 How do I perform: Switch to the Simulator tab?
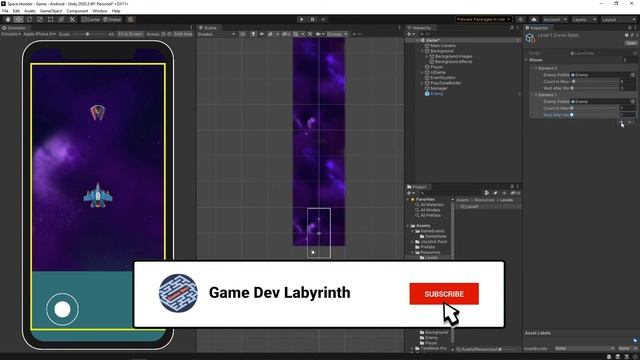14,28
